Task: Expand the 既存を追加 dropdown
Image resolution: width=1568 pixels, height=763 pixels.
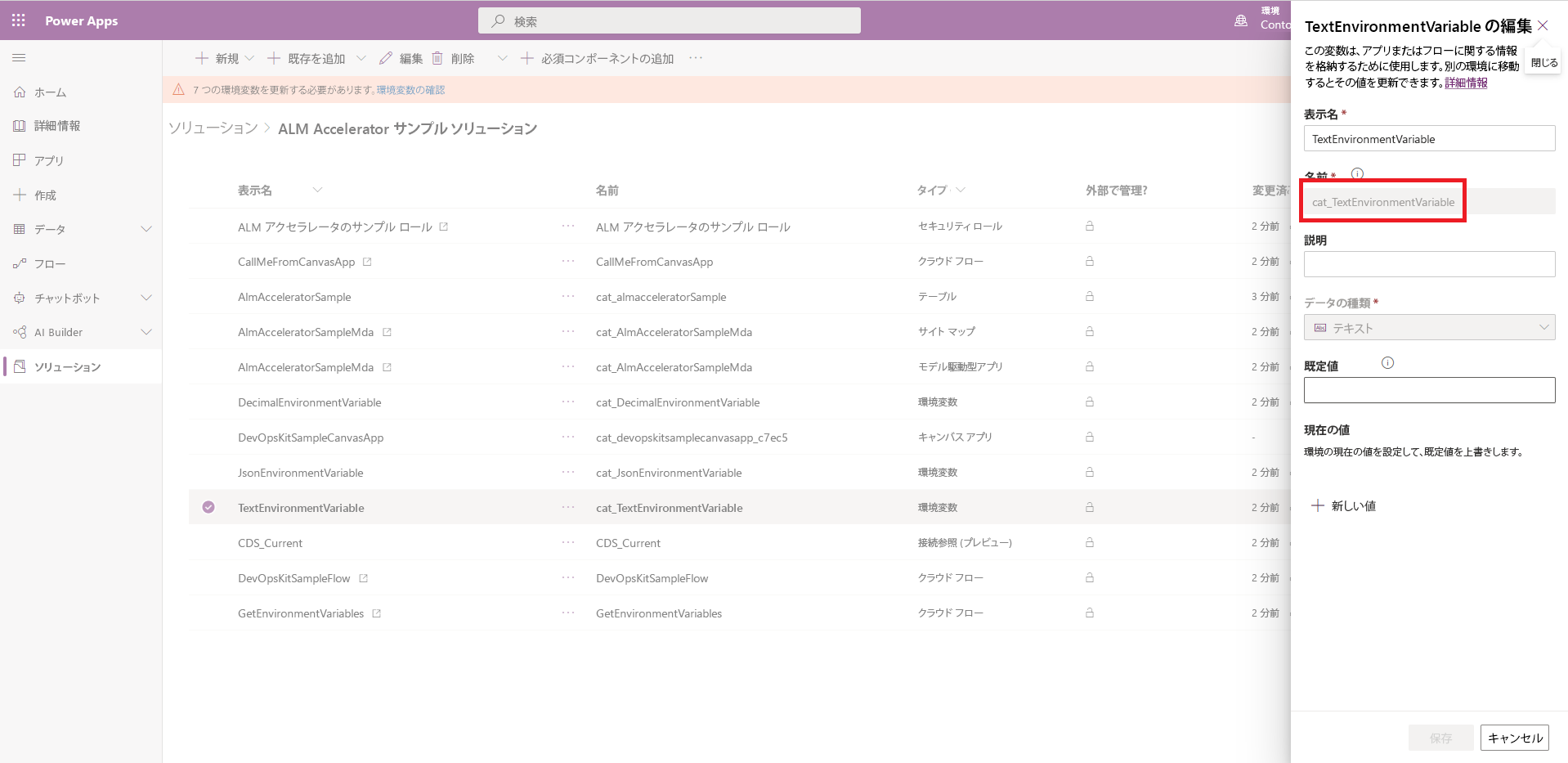Action: click(x=361, y=58)
